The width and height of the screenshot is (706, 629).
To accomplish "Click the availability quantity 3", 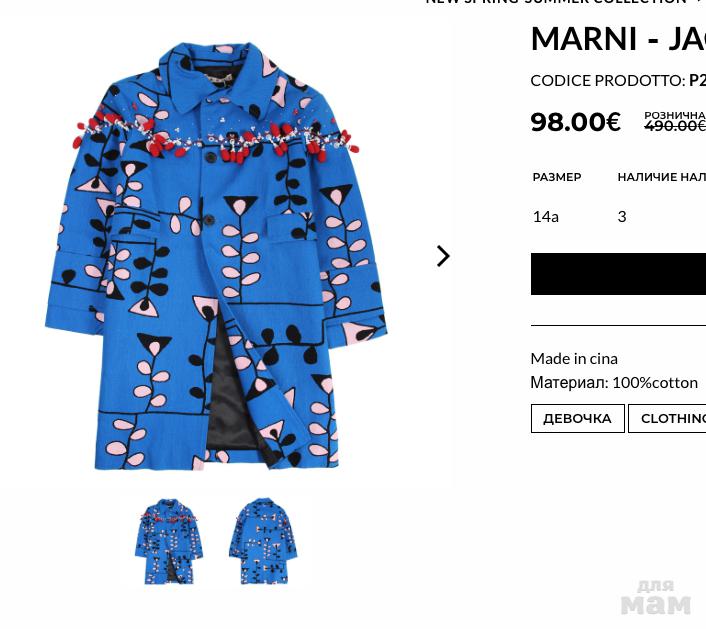I will pos(622,217).
